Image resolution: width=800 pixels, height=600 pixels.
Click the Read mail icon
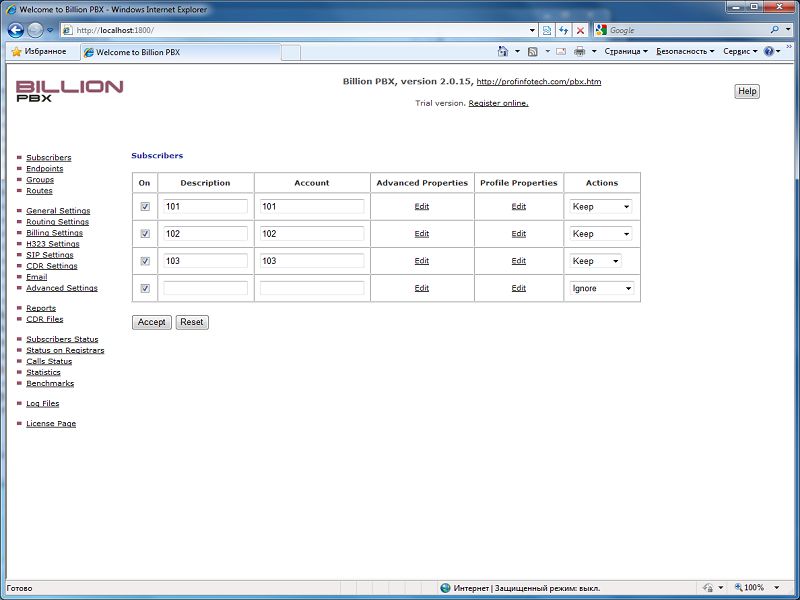[561, 52]
